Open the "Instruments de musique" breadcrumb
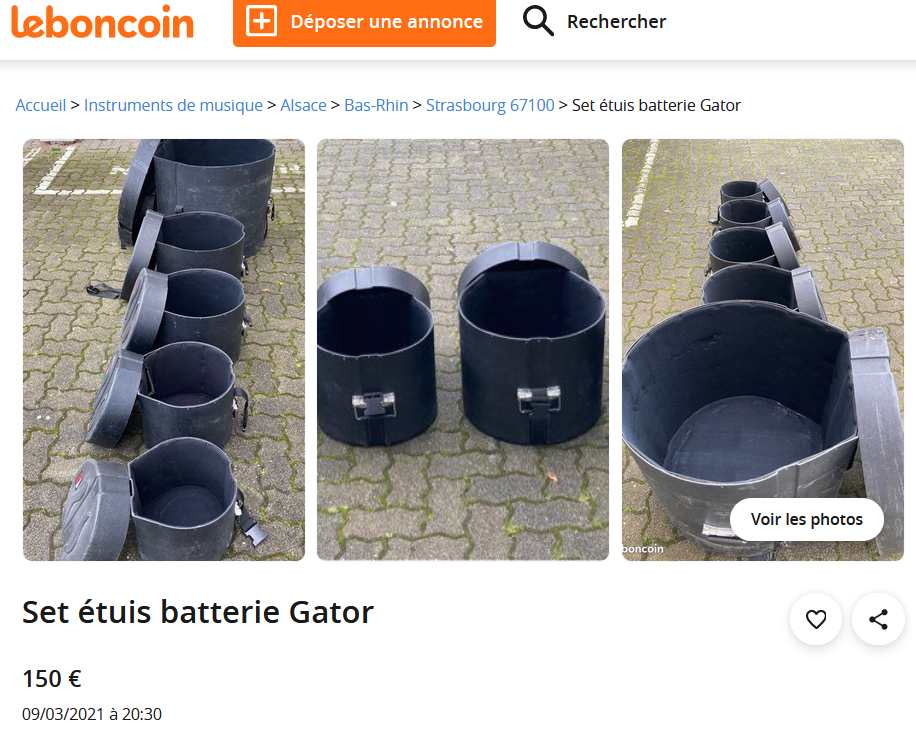This screenshot has width=916, height=734. pos(173,105)
